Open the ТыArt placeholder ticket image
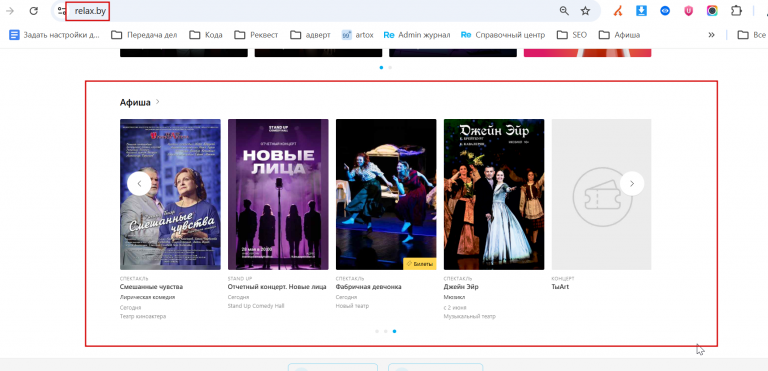Viewport: 768px width, 371px height. point(601,194)
